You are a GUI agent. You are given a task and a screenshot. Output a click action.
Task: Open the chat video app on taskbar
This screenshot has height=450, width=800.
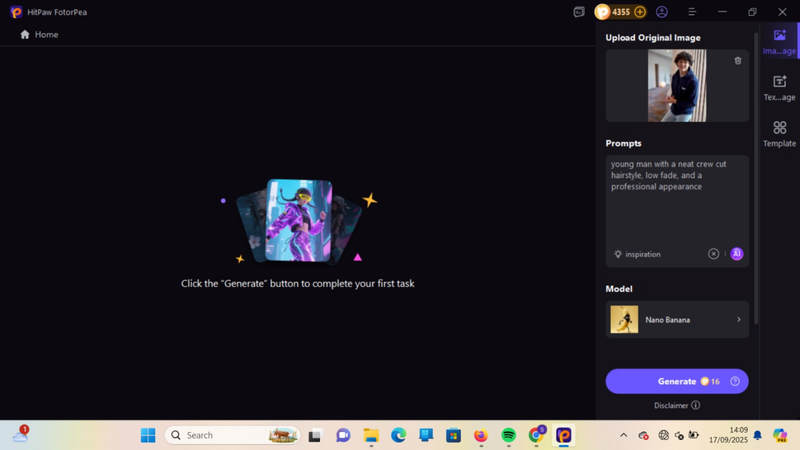(x=343, y=435)
